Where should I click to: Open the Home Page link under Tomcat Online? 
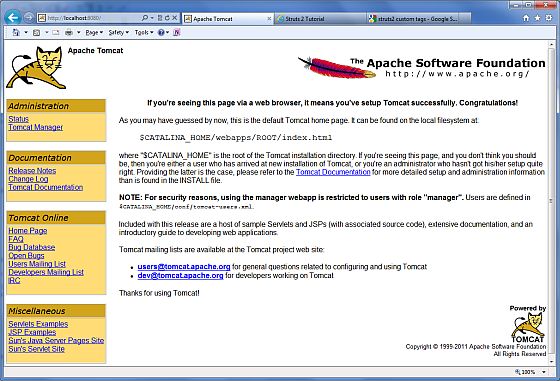coord(28,231)
